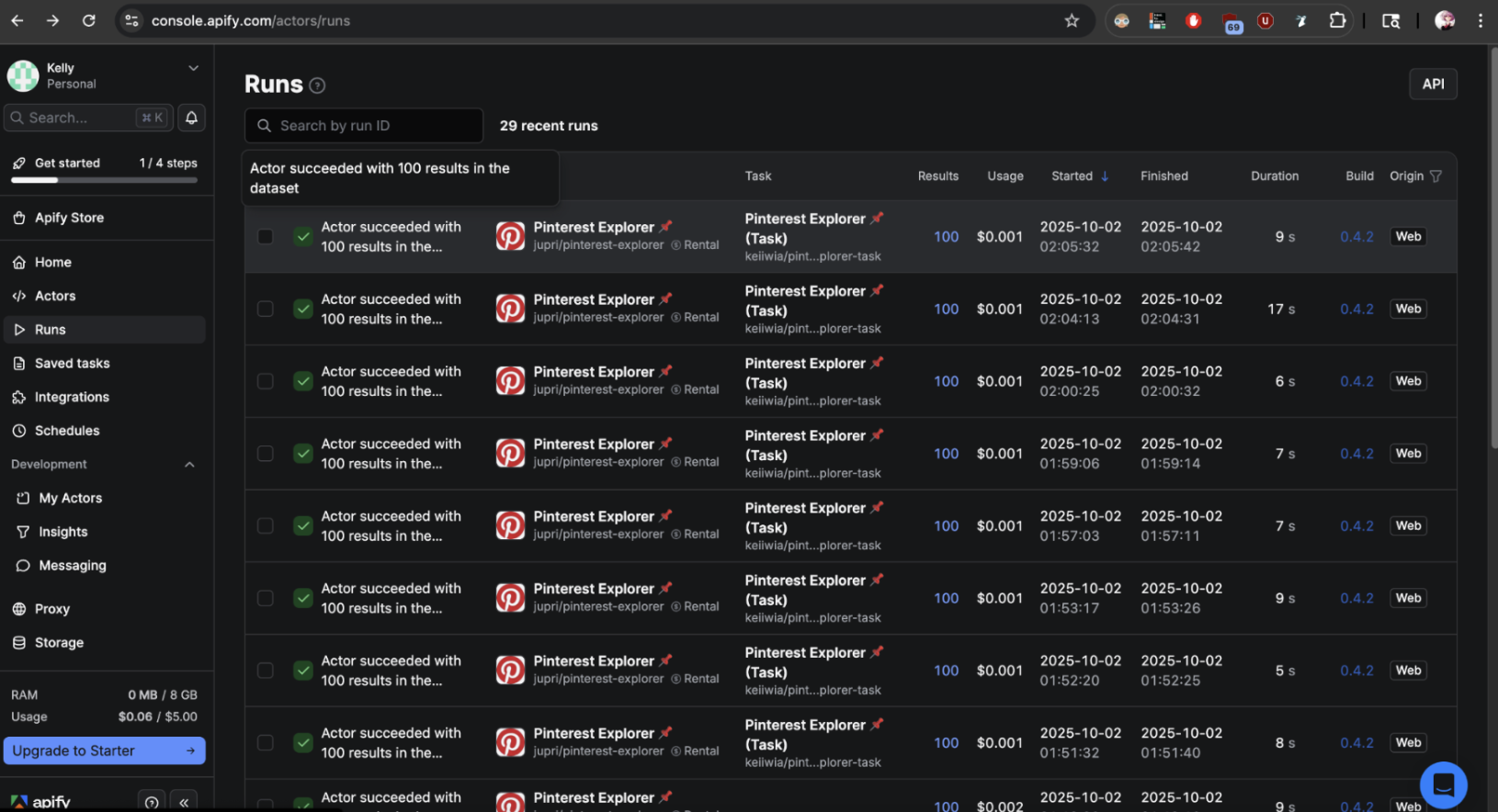Collapse the sidebar with double chevron
Screen dimensions: 1498x812
tap(184, 802)
